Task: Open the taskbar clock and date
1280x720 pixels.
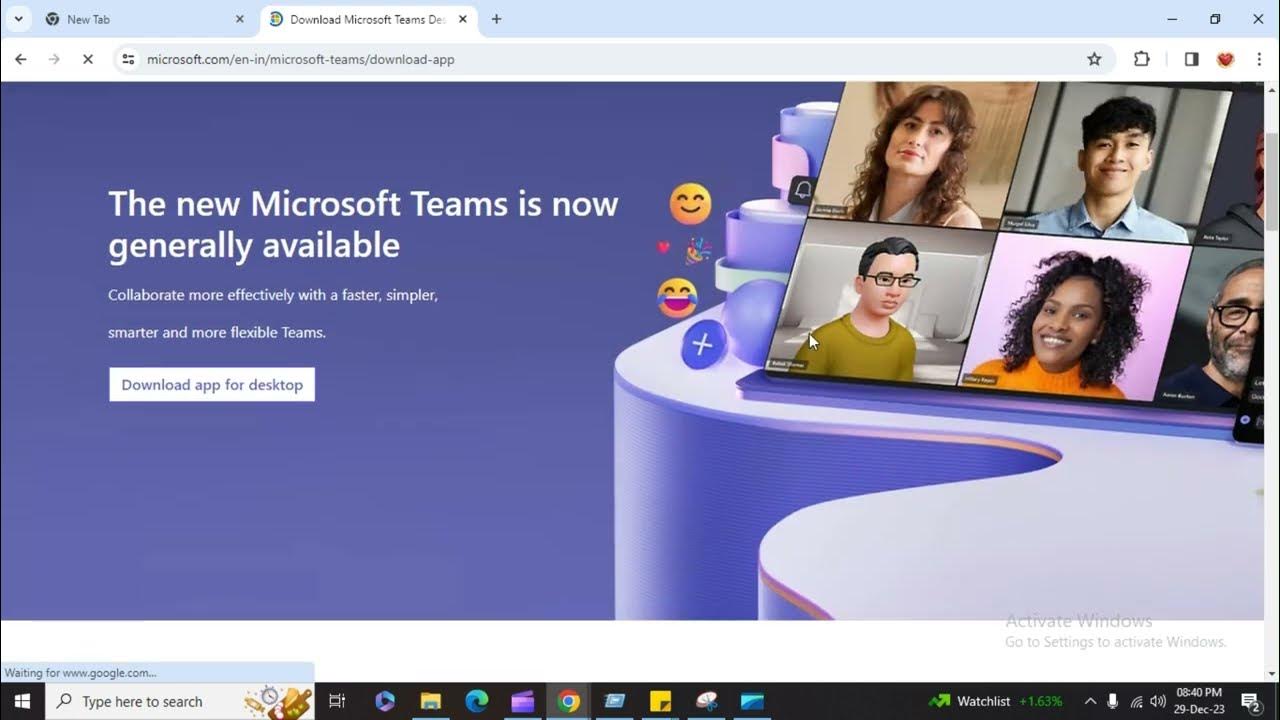Action: tap(1200, 701)
